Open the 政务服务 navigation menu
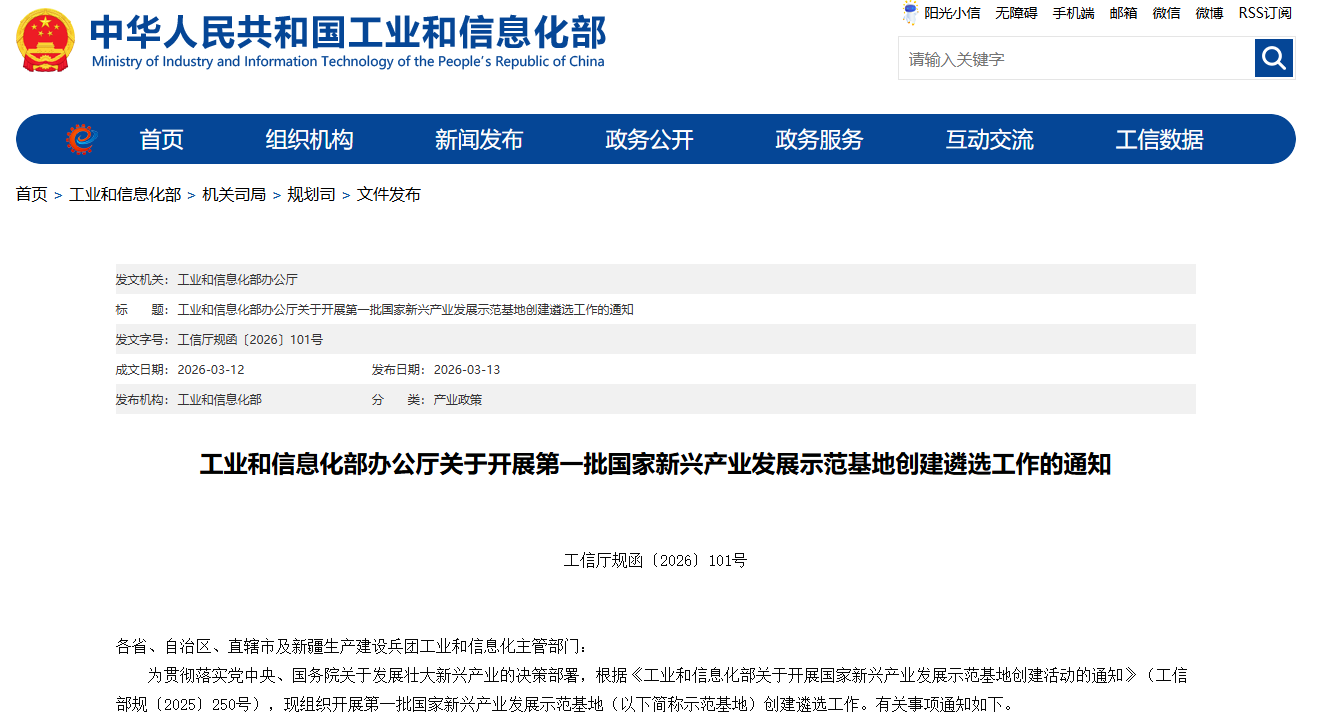The image size is (1317, 723). [x=816, y=139]
